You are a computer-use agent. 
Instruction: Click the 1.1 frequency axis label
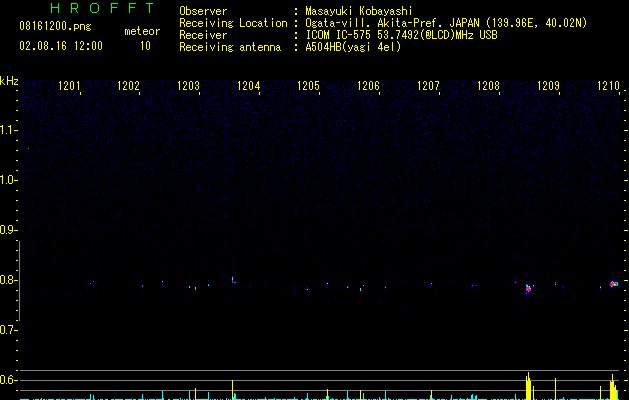coord(8,130)
